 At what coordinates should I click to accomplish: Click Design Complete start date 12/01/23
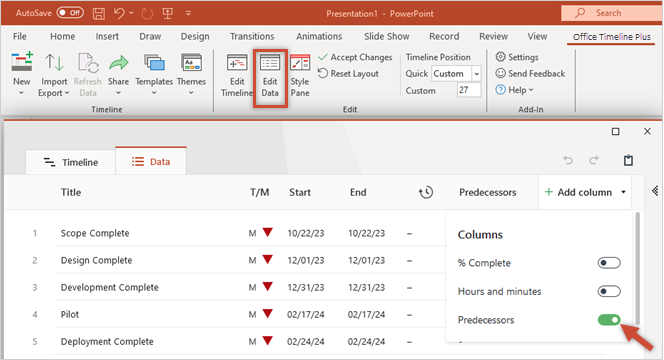pyautogui.click(x=306, y=260)
